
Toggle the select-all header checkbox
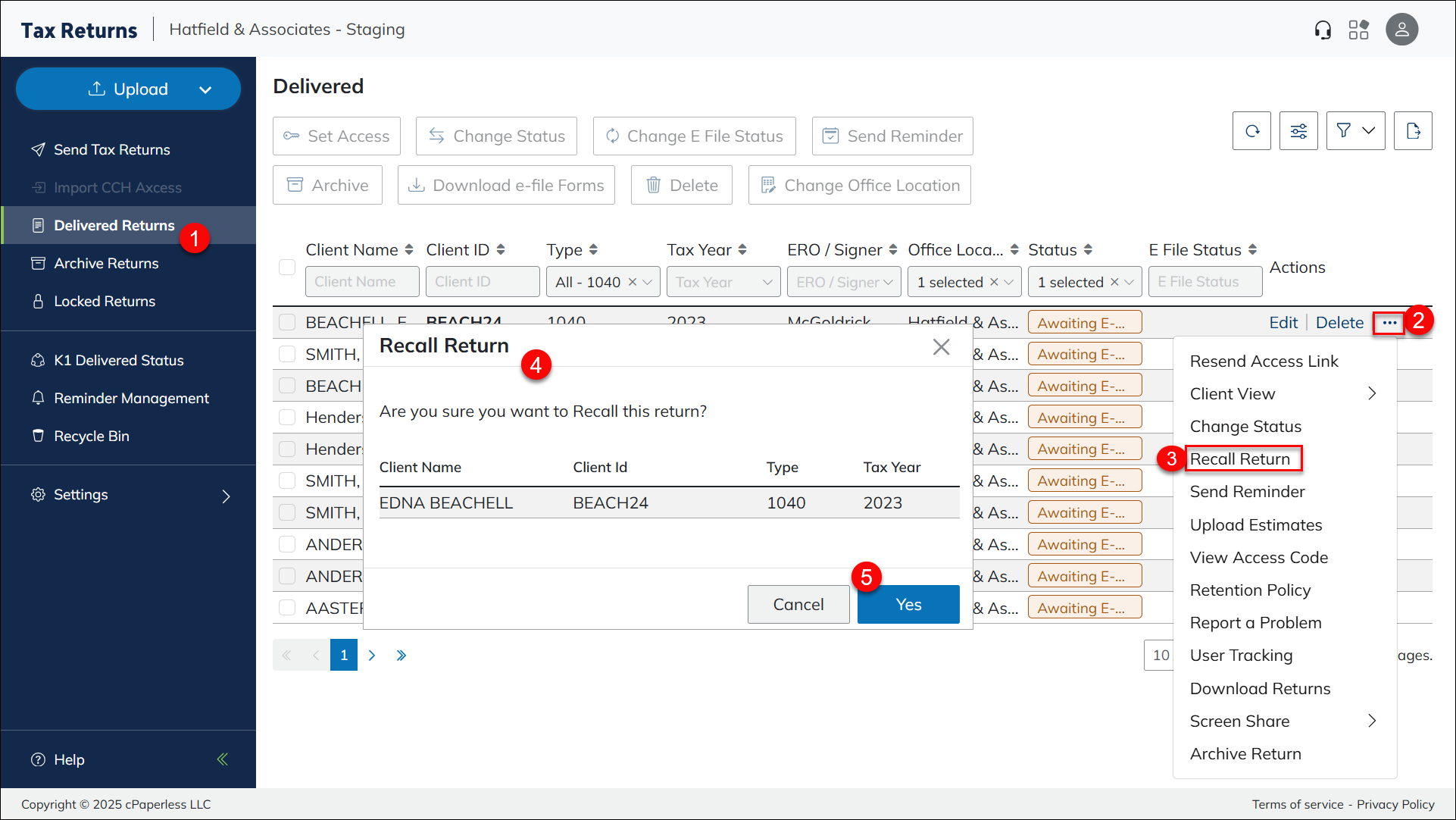pyautogui.click(x=287, y=267)
